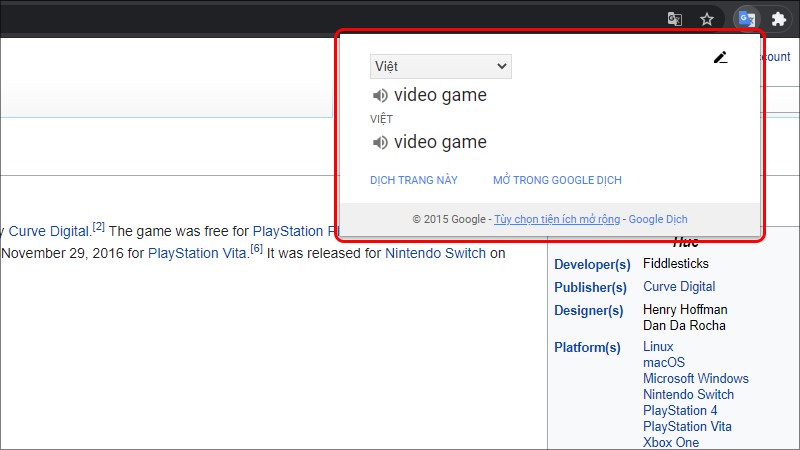
Task: Click the '© 2015 Google' footer text
Action: pos(449,219)
